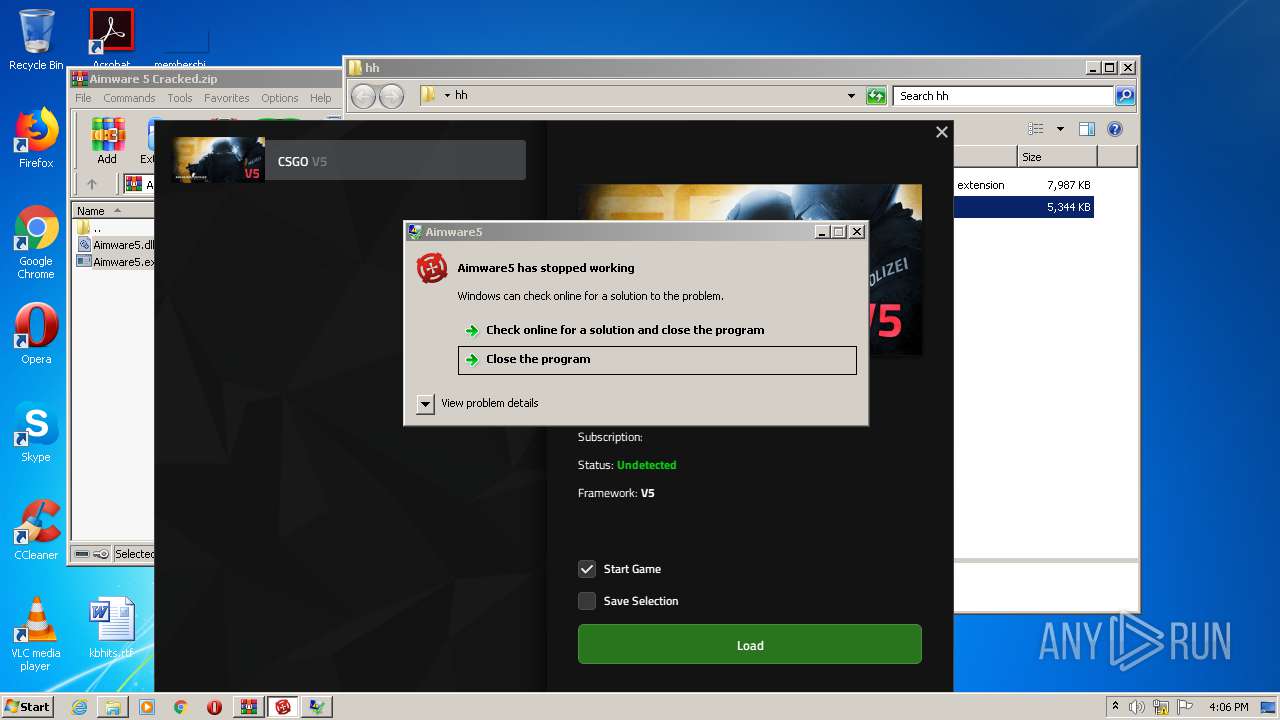Open the Windows Explorer taskbar button
The height and width of the screenshot is (720, 1280).
(x=113, y=707)
